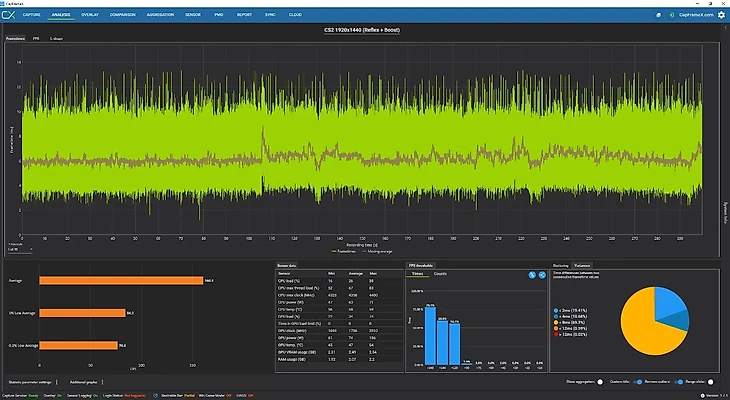Viewport: 730px width, 400px height.
Task: Select the Counts view in FPS thresholds
Action: click(x=441, y=273)
